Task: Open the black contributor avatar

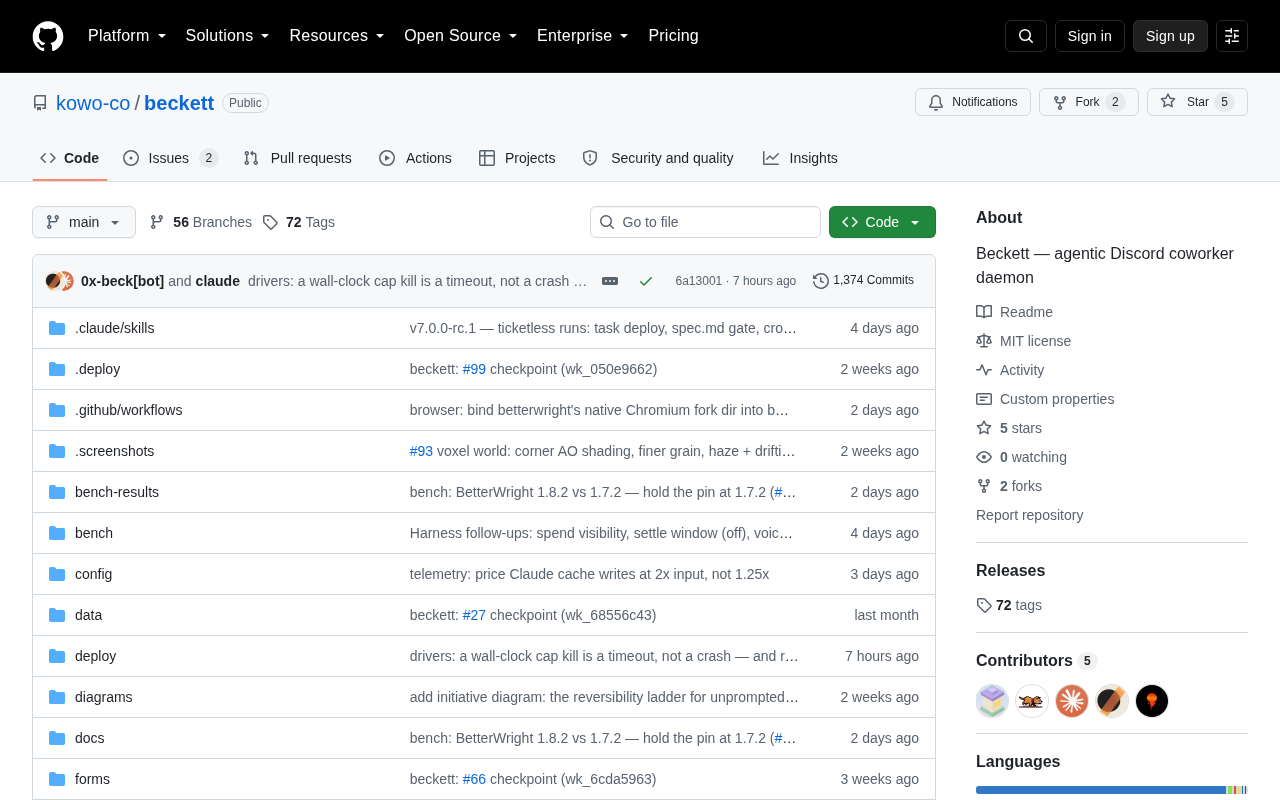Action: click(x=1152, y=701)
